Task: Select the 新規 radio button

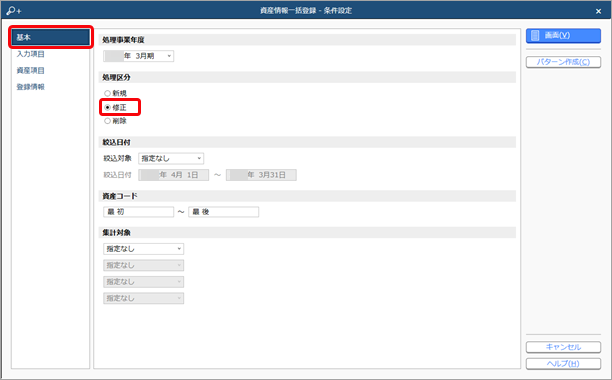Action: tap(116, 93)
